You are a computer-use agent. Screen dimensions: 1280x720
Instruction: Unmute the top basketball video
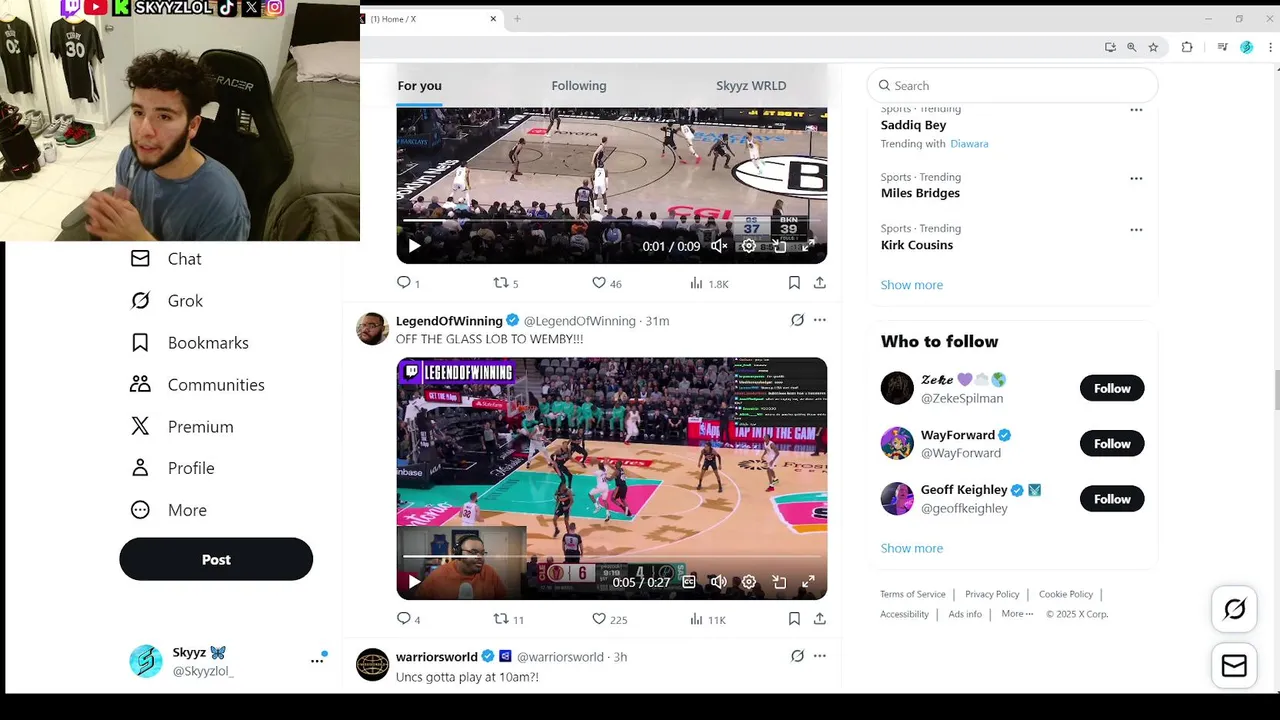pyautogui.click(x=719, y=246)
